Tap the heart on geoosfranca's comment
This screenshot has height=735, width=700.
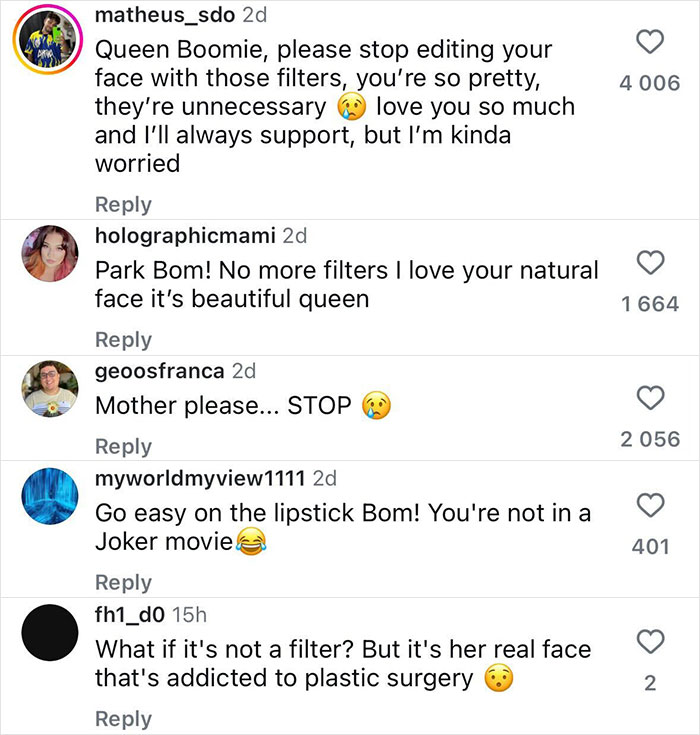tap(651, 398)
